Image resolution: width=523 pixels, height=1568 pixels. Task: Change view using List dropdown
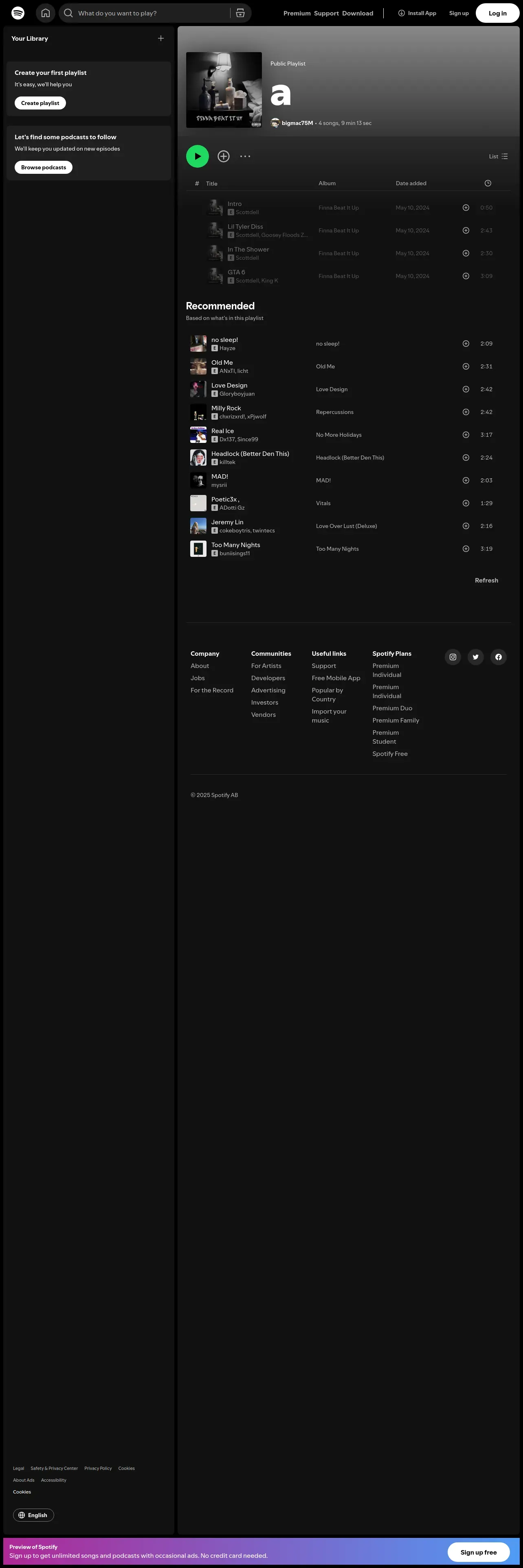pos(498,156)
